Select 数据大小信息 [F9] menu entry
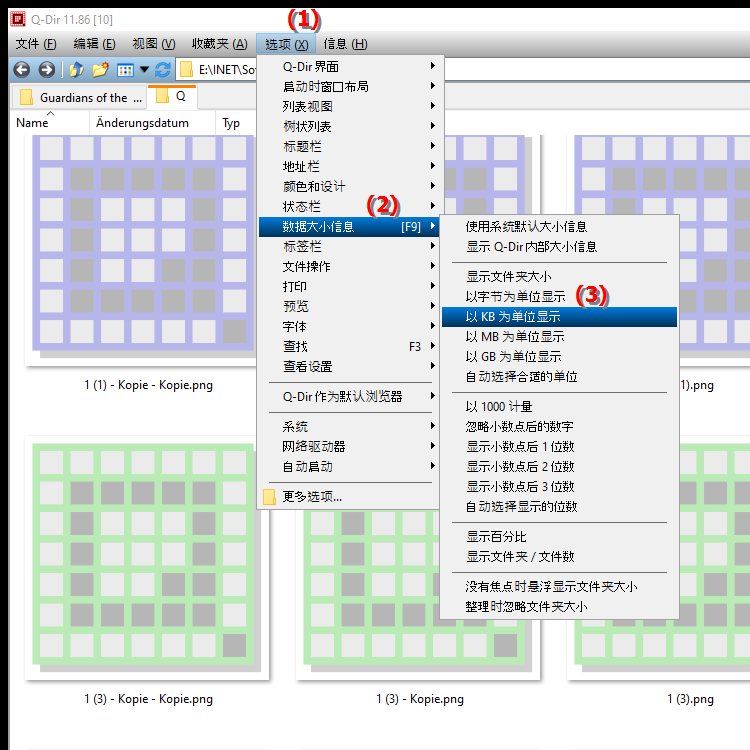The image size is (750, 750). (349, 226)
